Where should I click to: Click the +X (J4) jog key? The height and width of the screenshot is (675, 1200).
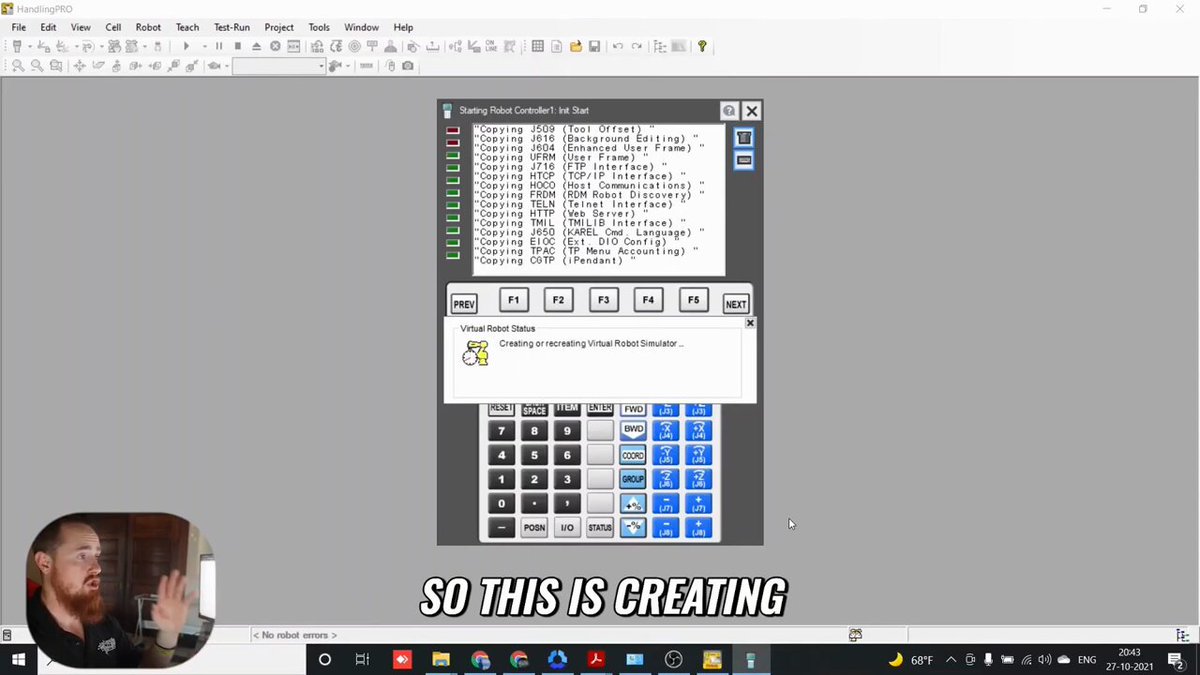pyautogui.click(x=699, y=431)
